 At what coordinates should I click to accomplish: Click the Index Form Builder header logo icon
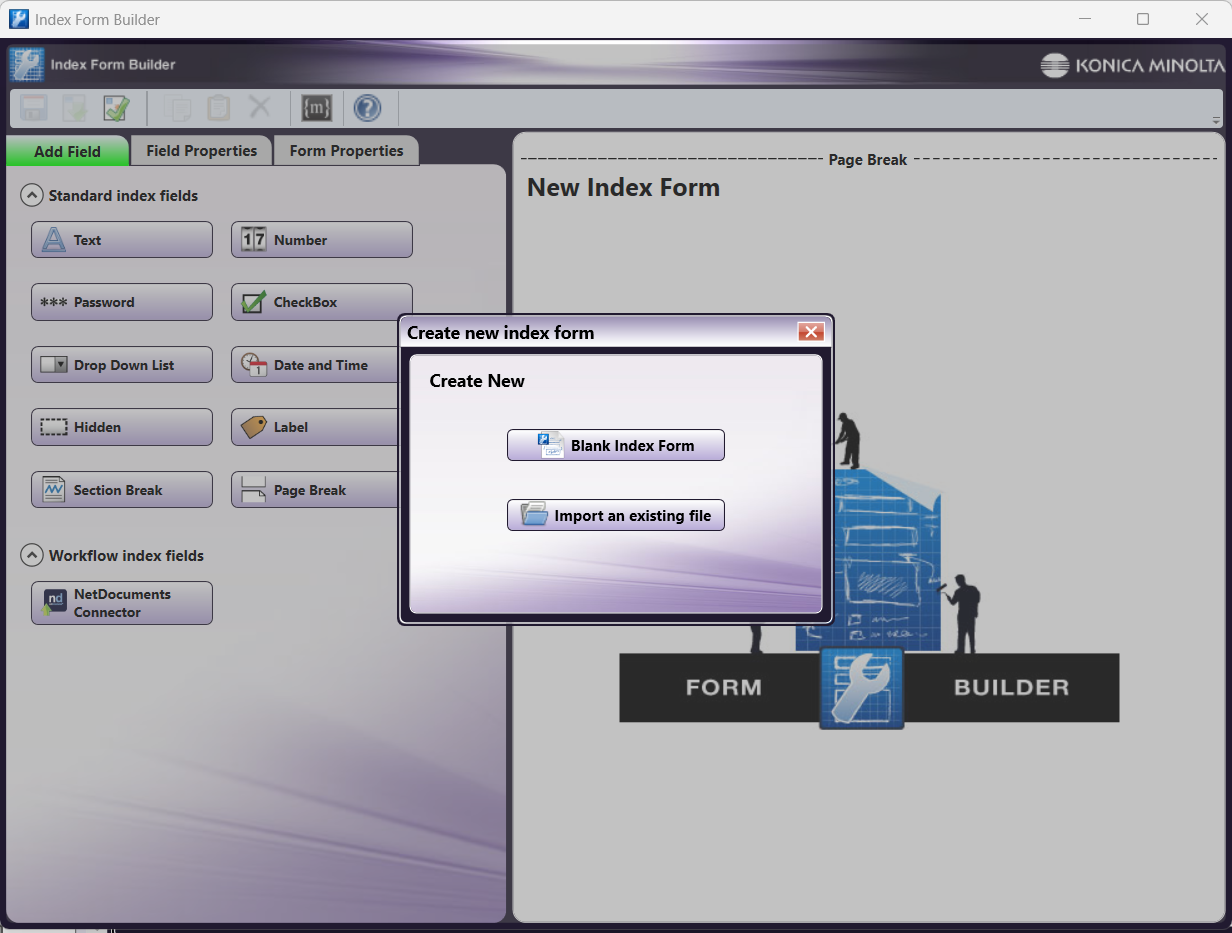[27, 65]
